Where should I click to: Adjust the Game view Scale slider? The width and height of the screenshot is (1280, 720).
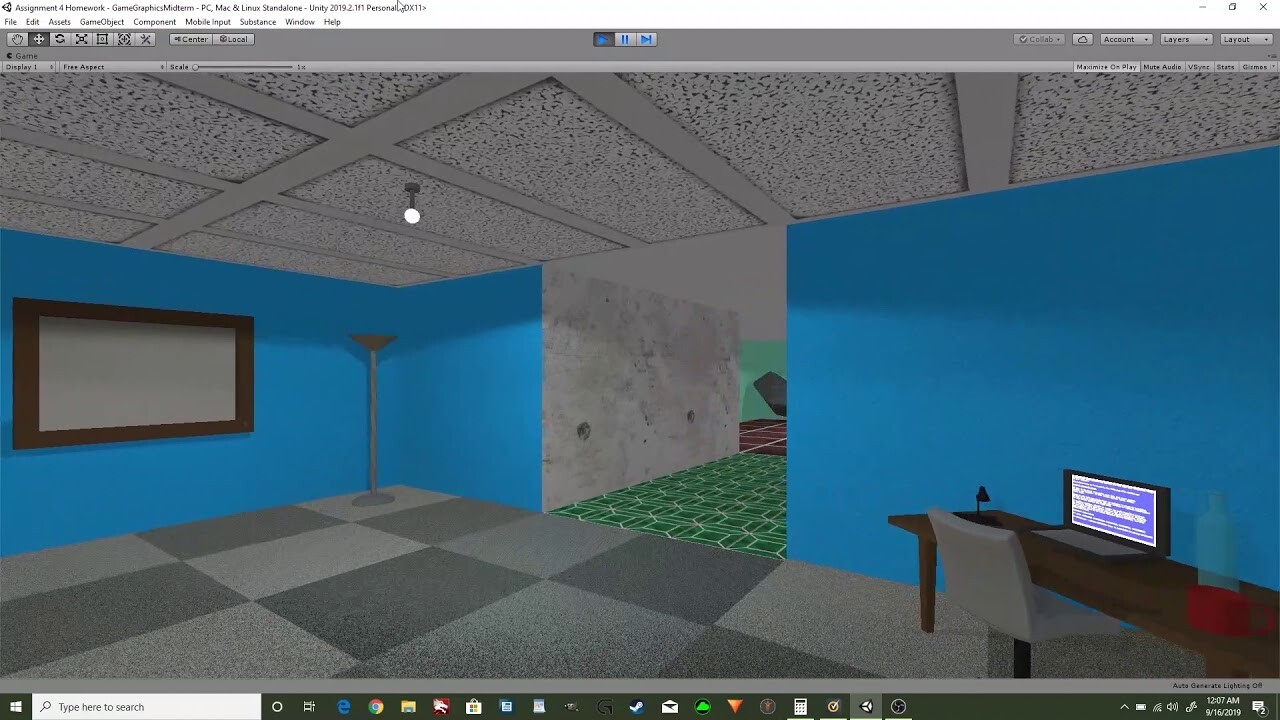point(244,67)
